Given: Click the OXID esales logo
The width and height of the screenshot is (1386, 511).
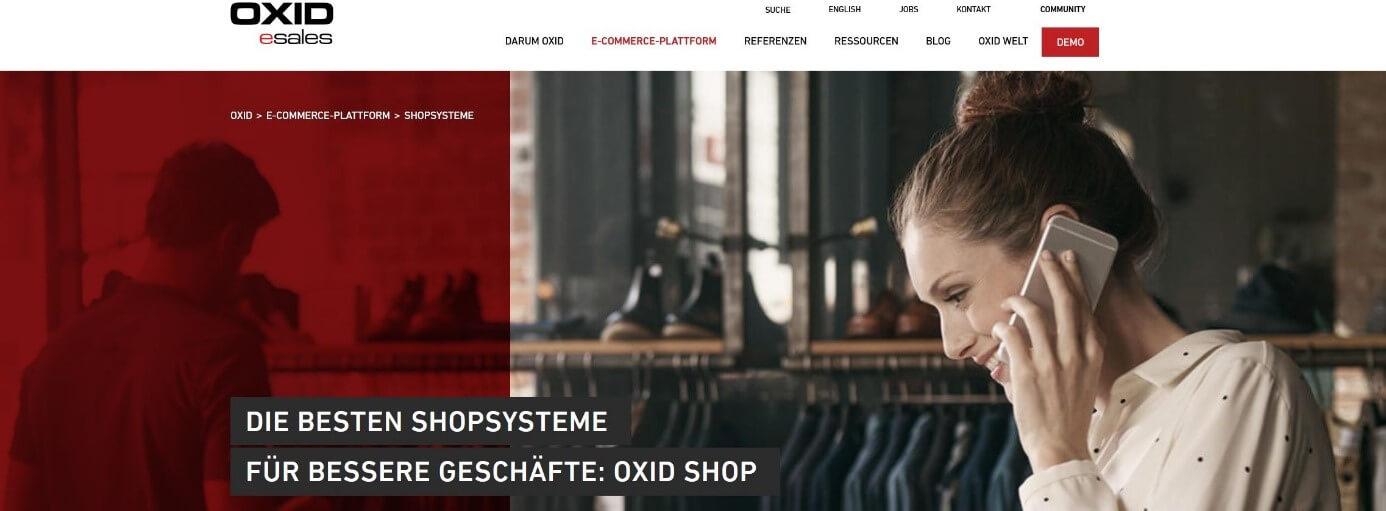Looking at the screenshot, I should [281, 23].
